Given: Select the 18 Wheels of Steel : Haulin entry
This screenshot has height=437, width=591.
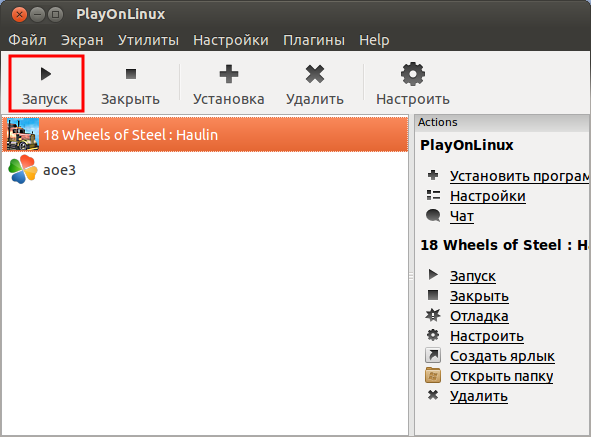Looking at the screenshot, I should point(205,134).
